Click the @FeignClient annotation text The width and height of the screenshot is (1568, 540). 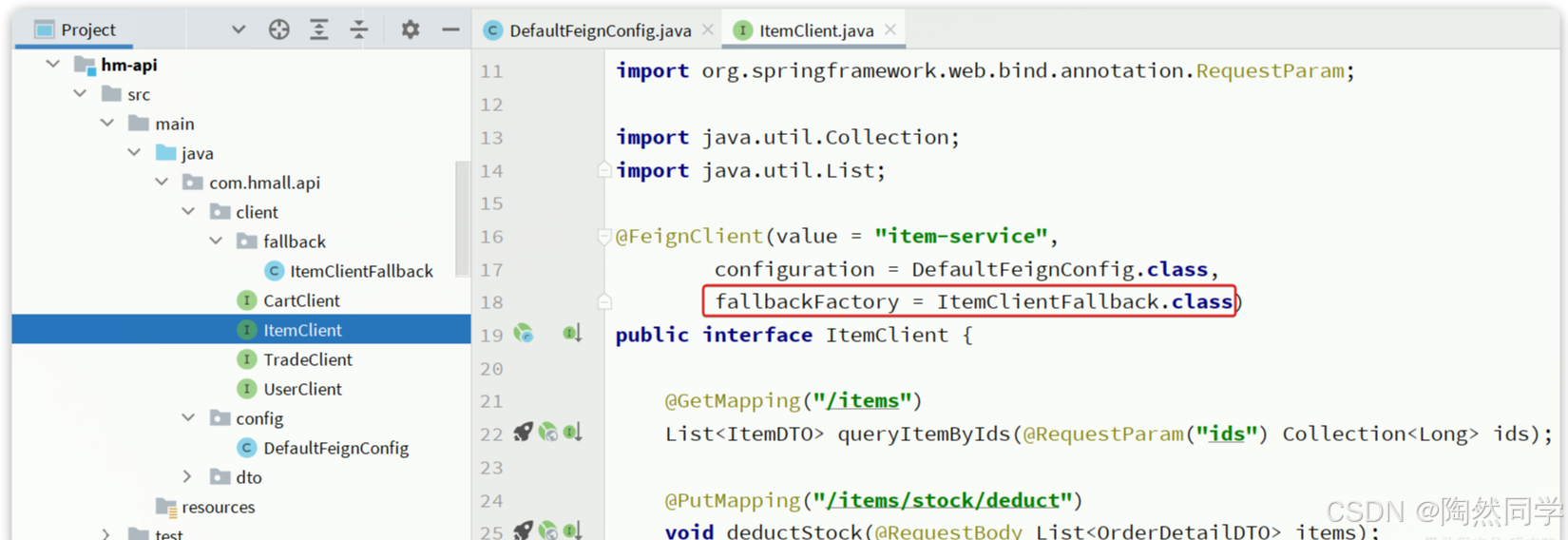point(689,236)
